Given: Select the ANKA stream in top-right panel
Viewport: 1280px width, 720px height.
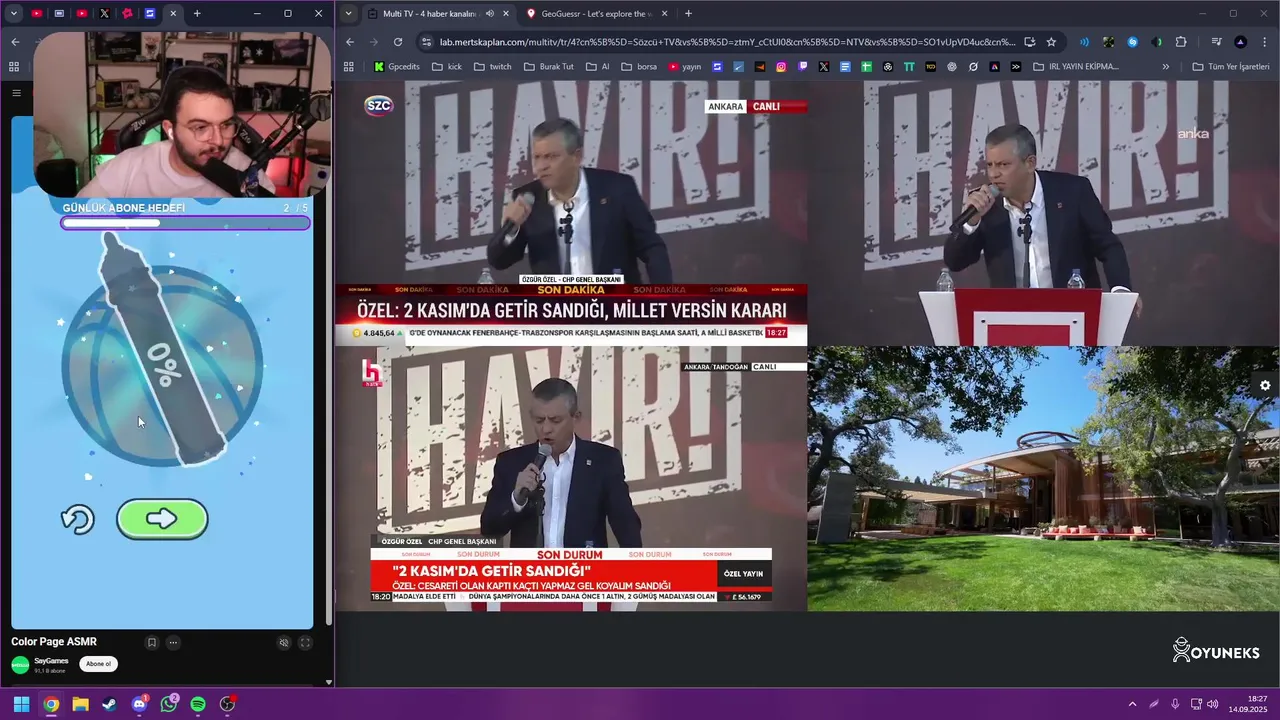Looking at the screenshot, I should click(1043, 213).
